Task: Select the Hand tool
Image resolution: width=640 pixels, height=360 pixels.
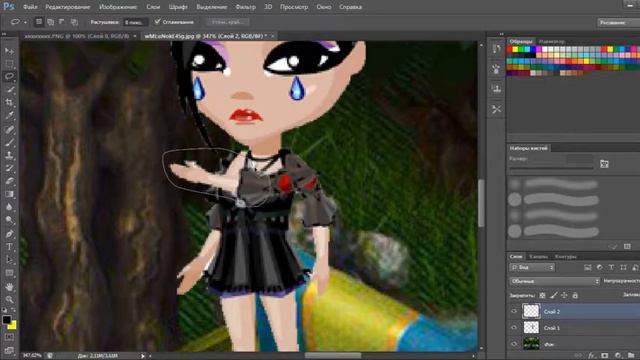Action: coord(9,287)
